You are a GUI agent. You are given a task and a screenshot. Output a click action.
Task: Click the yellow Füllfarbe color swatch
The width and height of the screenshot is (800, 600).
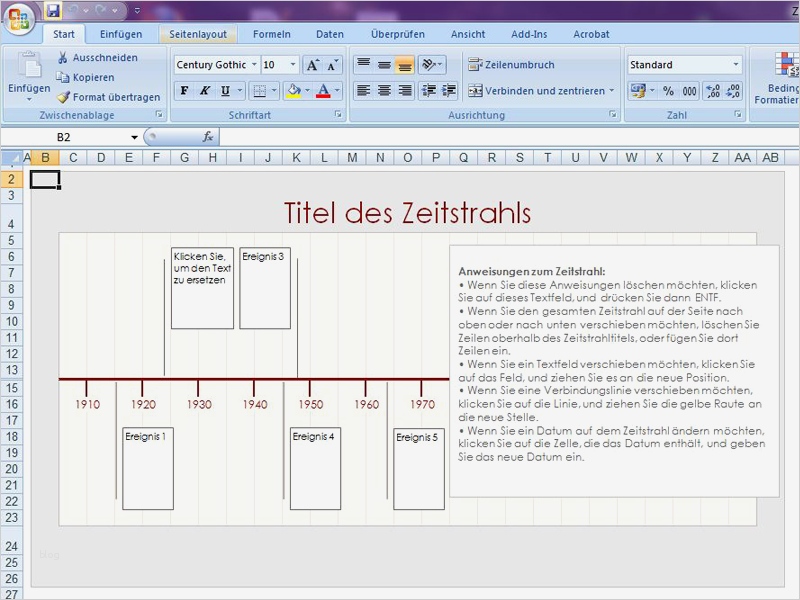pyautogui.click(x=293, y=96)
